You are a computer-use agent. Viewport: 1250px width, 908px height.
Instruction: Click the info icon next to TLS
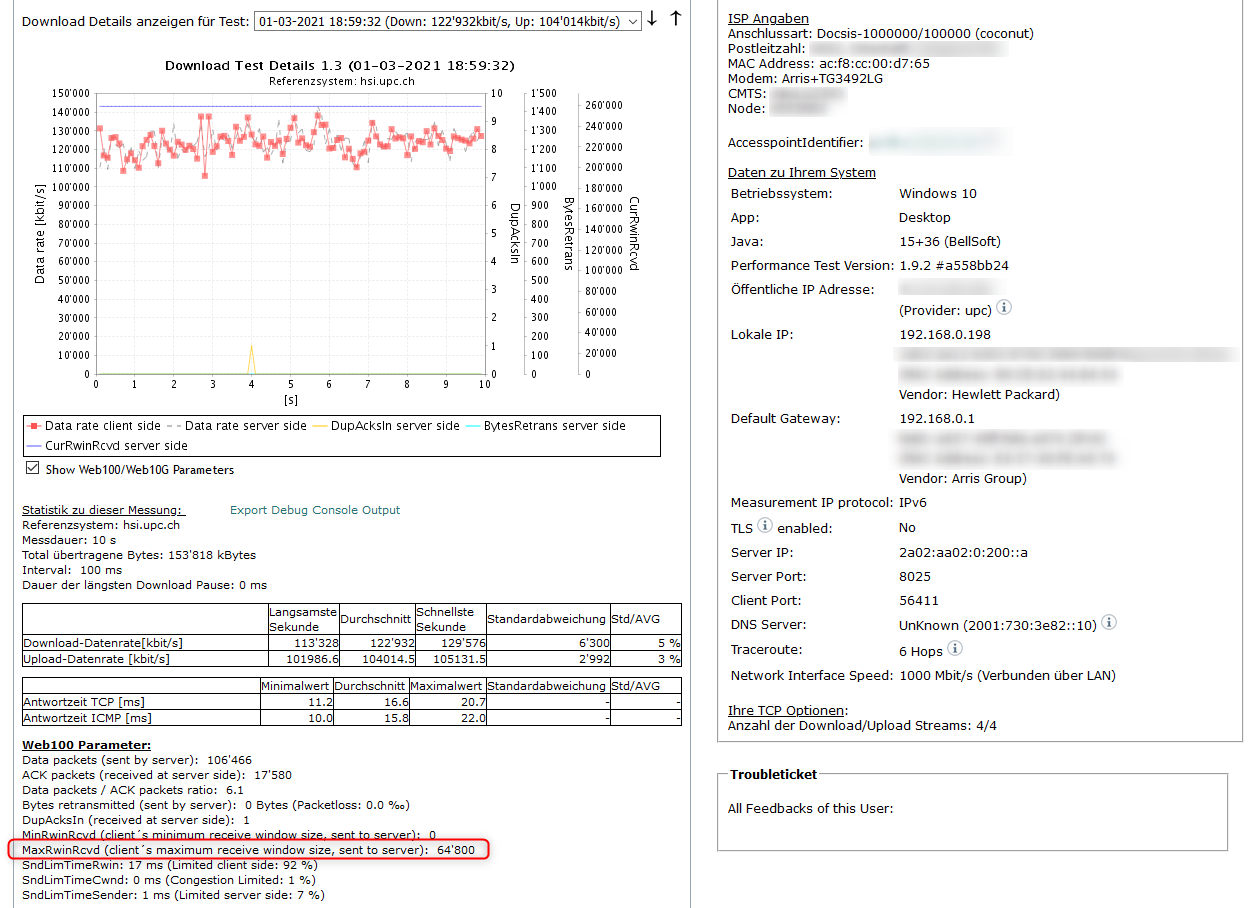(765, 526)
